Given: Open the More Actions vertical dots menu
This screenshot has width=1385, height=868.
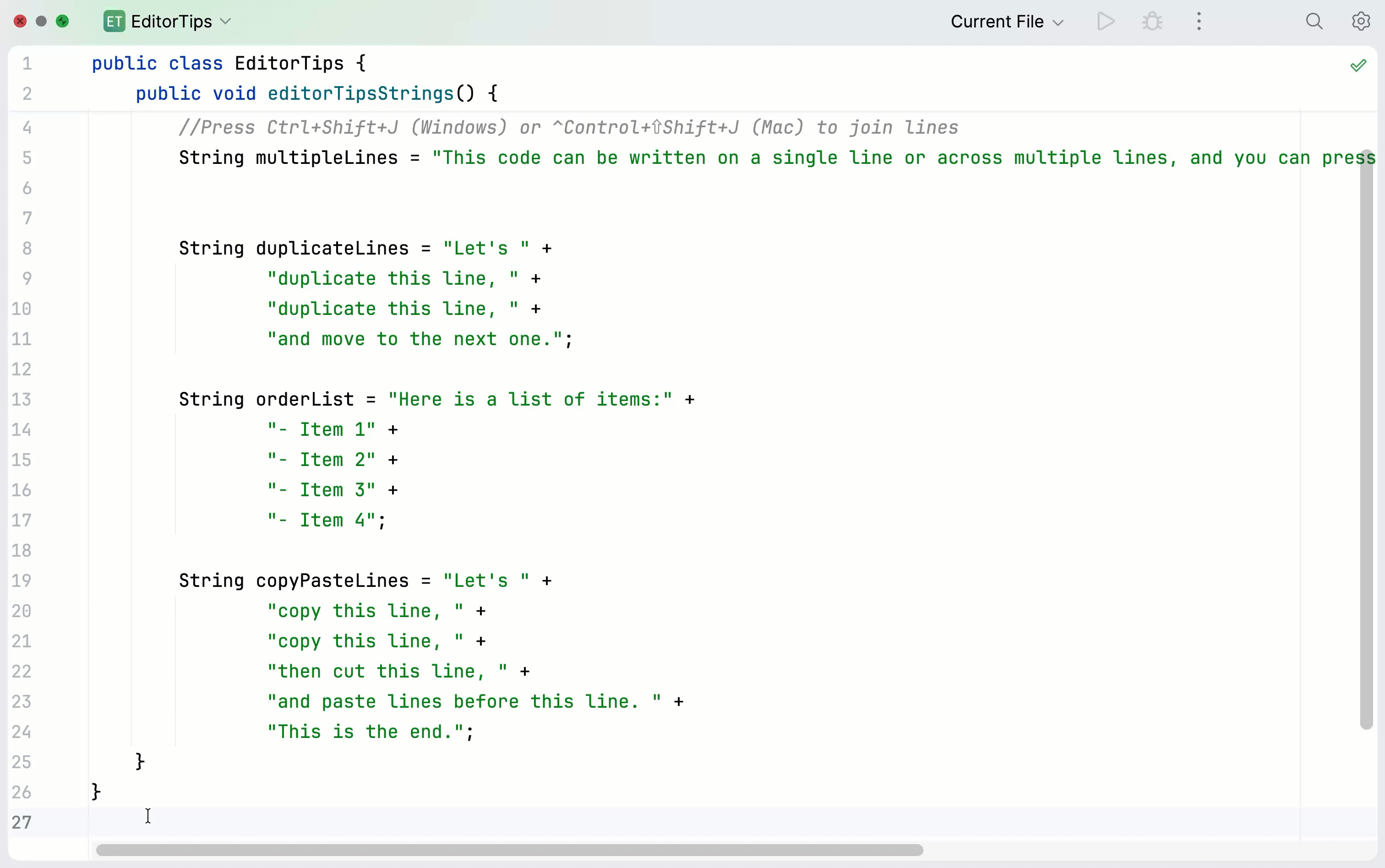Looking at the screenshot, I should click(1199, 22).
